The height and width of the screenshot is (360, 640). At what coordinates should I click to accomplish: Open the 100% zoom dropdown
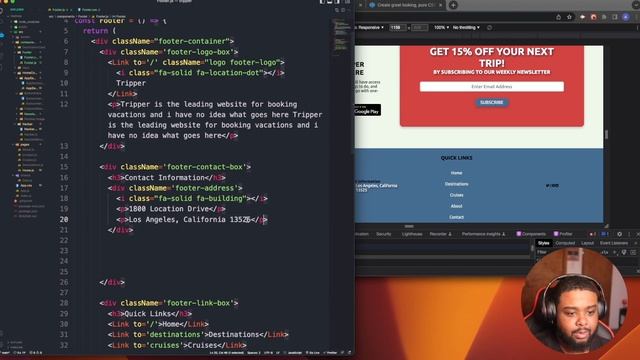tap(441, 27)
